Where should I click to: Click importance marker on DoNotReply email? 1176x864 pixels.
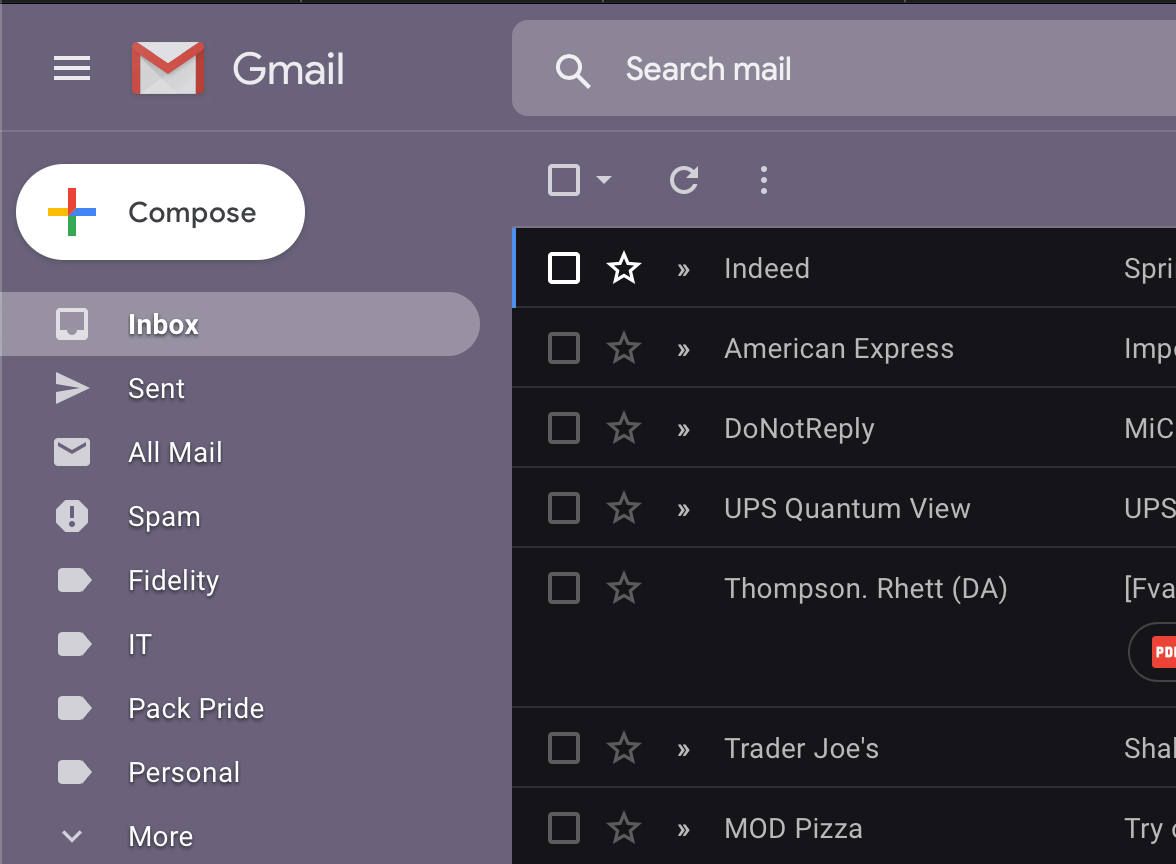tap(683, 430)
